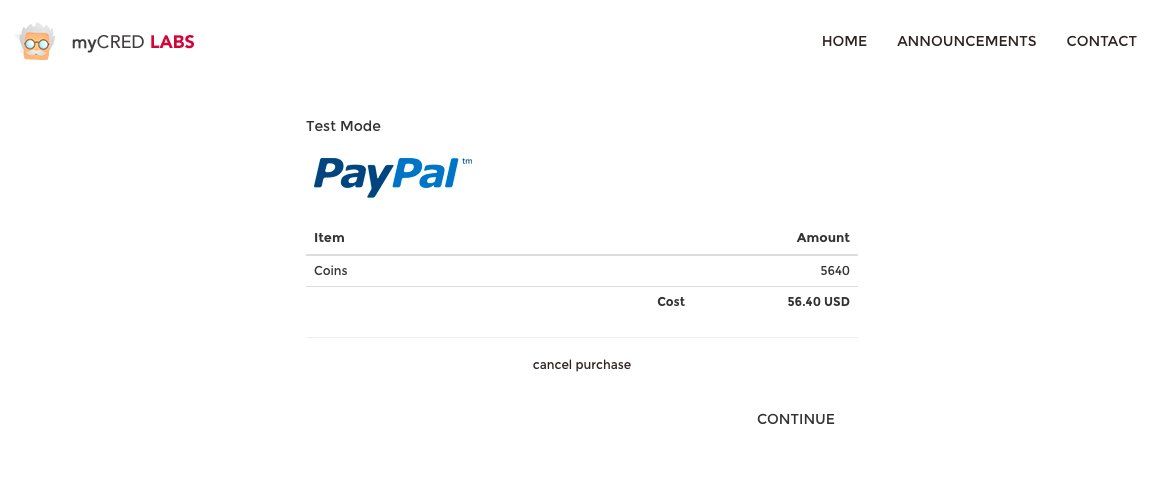1155x485 pixels.
Task: Click the divider line above cancel purchase
Action: tap(581, 338)
